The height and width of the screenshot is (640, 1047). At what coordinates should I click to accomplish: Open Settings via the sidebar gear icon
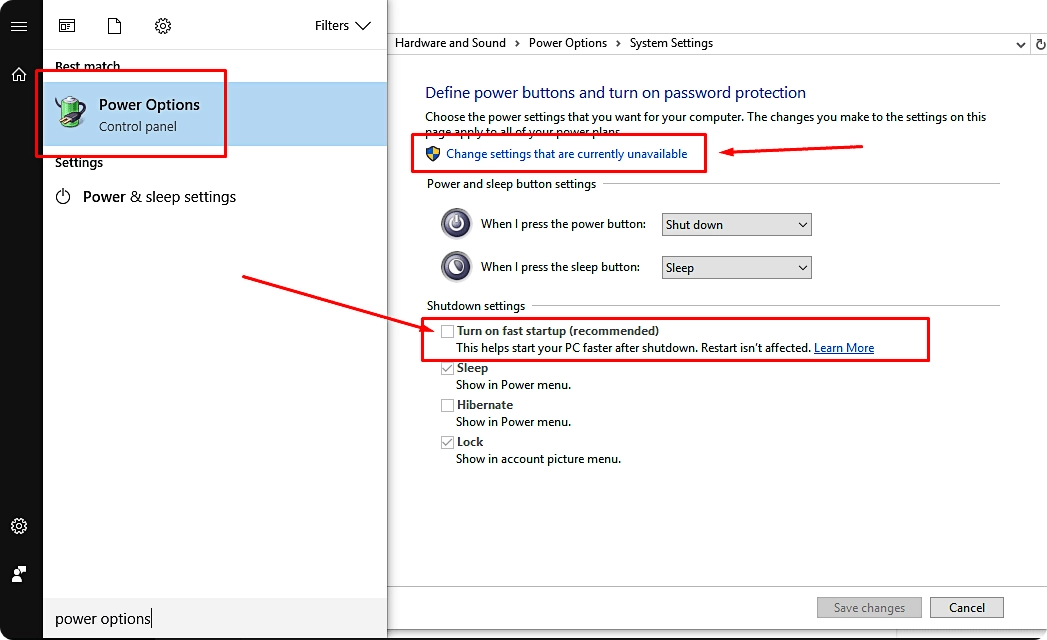19,526
